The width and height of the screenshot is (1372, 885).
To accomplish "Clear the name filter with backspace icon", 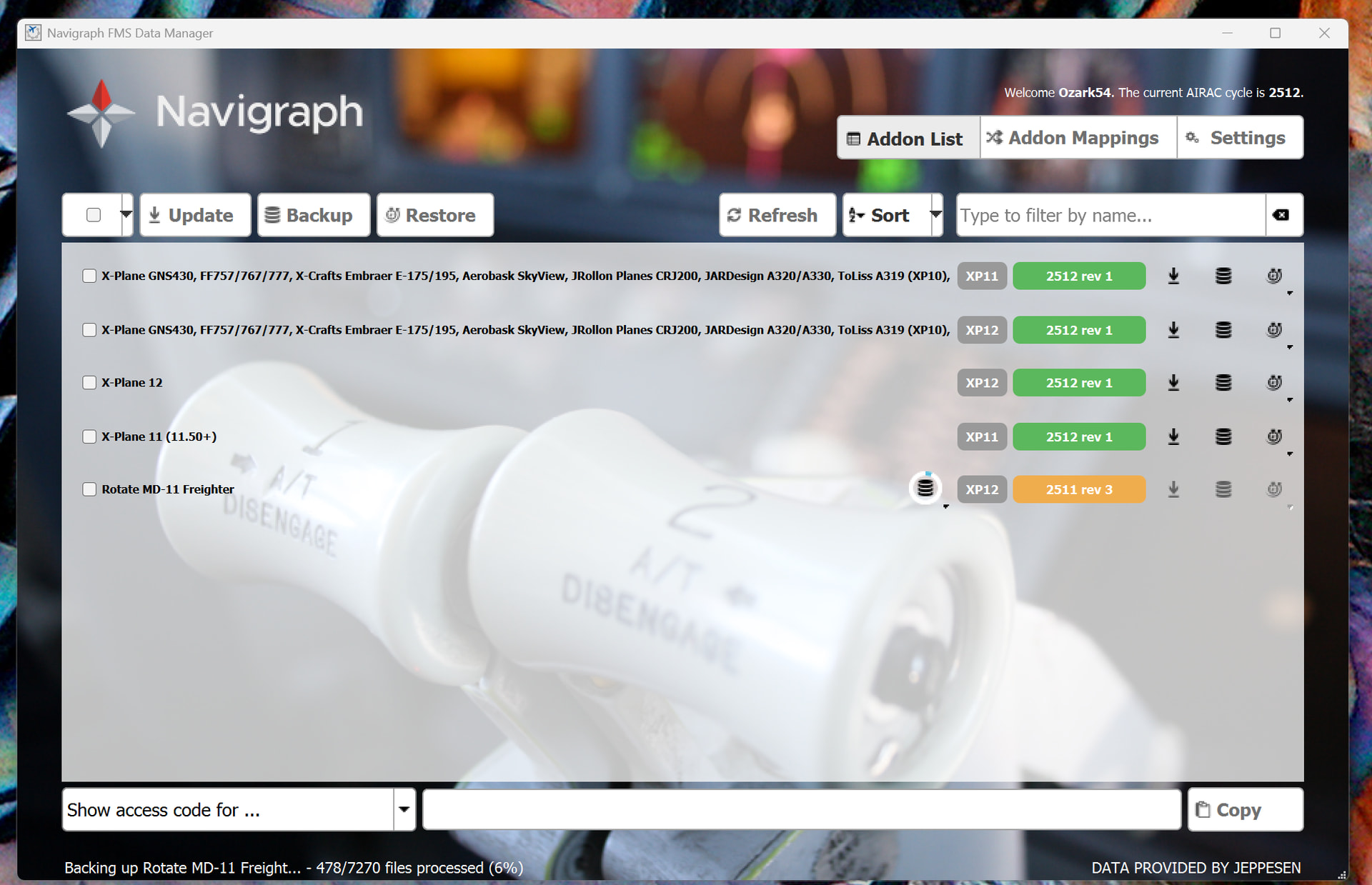I will coord(1282,215).
